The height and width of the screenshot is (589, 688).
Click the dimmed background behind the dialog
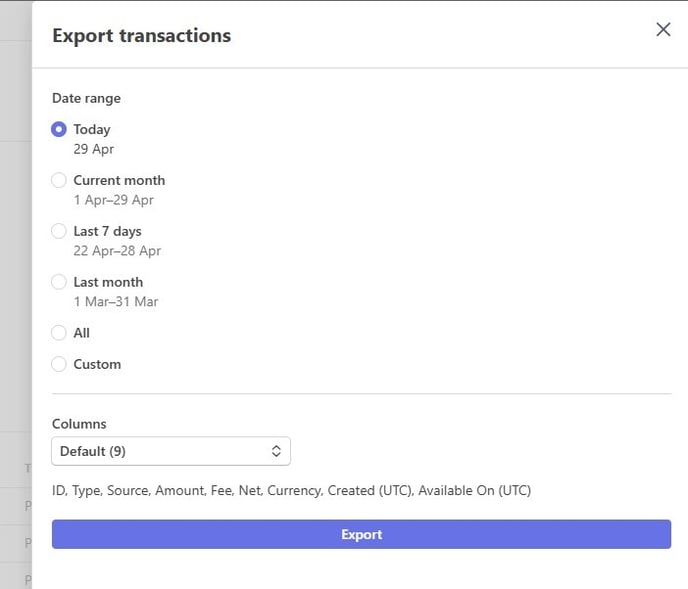pyautogui.click(x=15, y=263)
